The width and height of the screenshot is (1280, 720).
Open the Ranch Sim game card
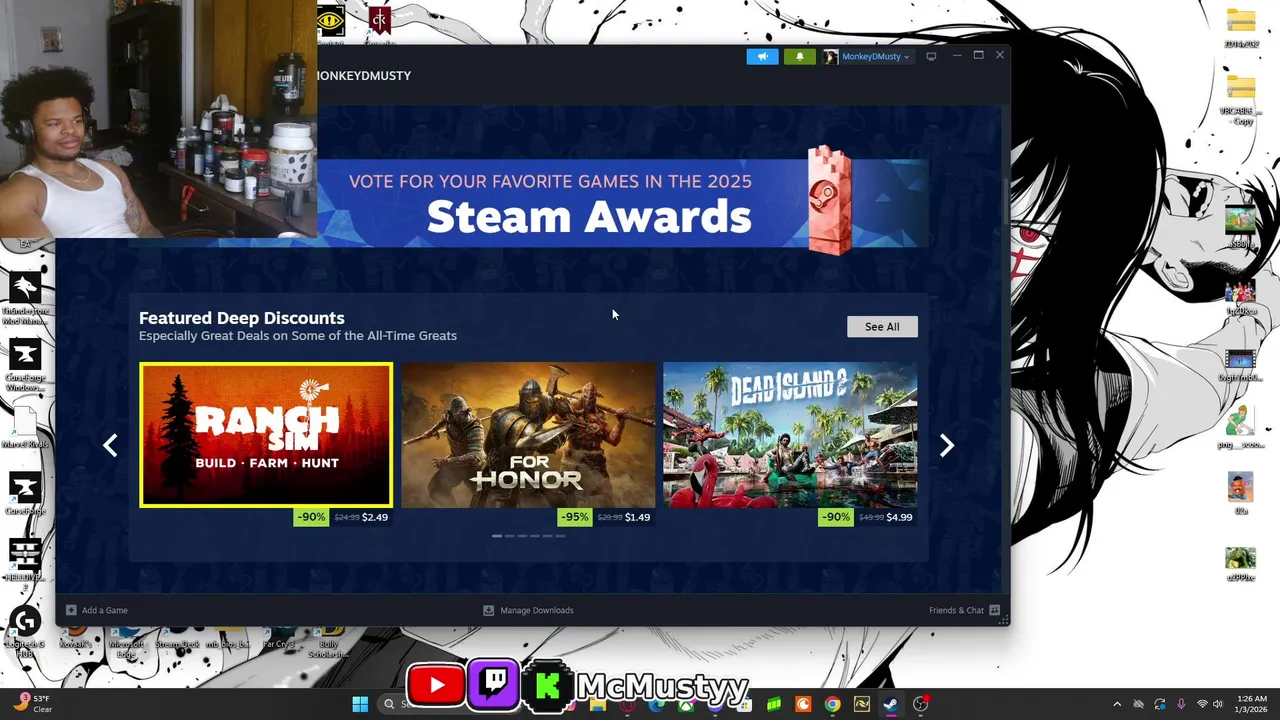[x=266, y=435]
